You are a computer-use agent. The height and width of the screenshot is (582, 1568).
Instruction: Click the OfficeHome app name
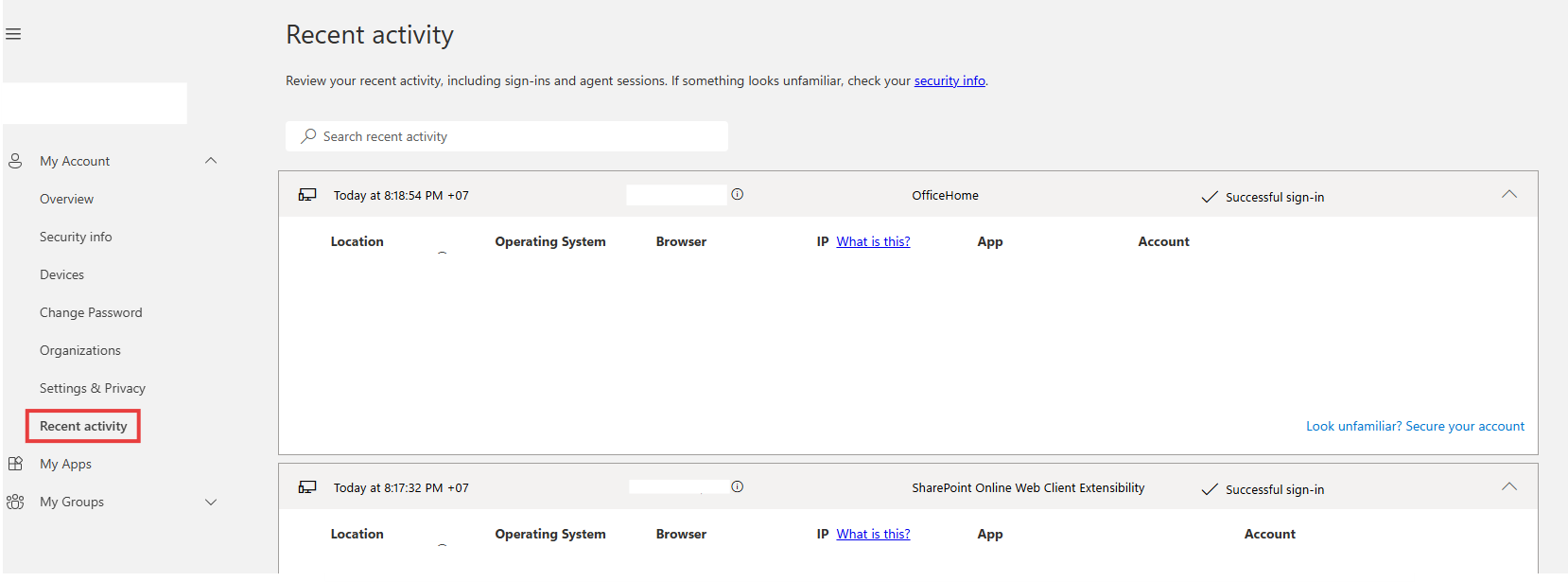(x=945, y=195)
